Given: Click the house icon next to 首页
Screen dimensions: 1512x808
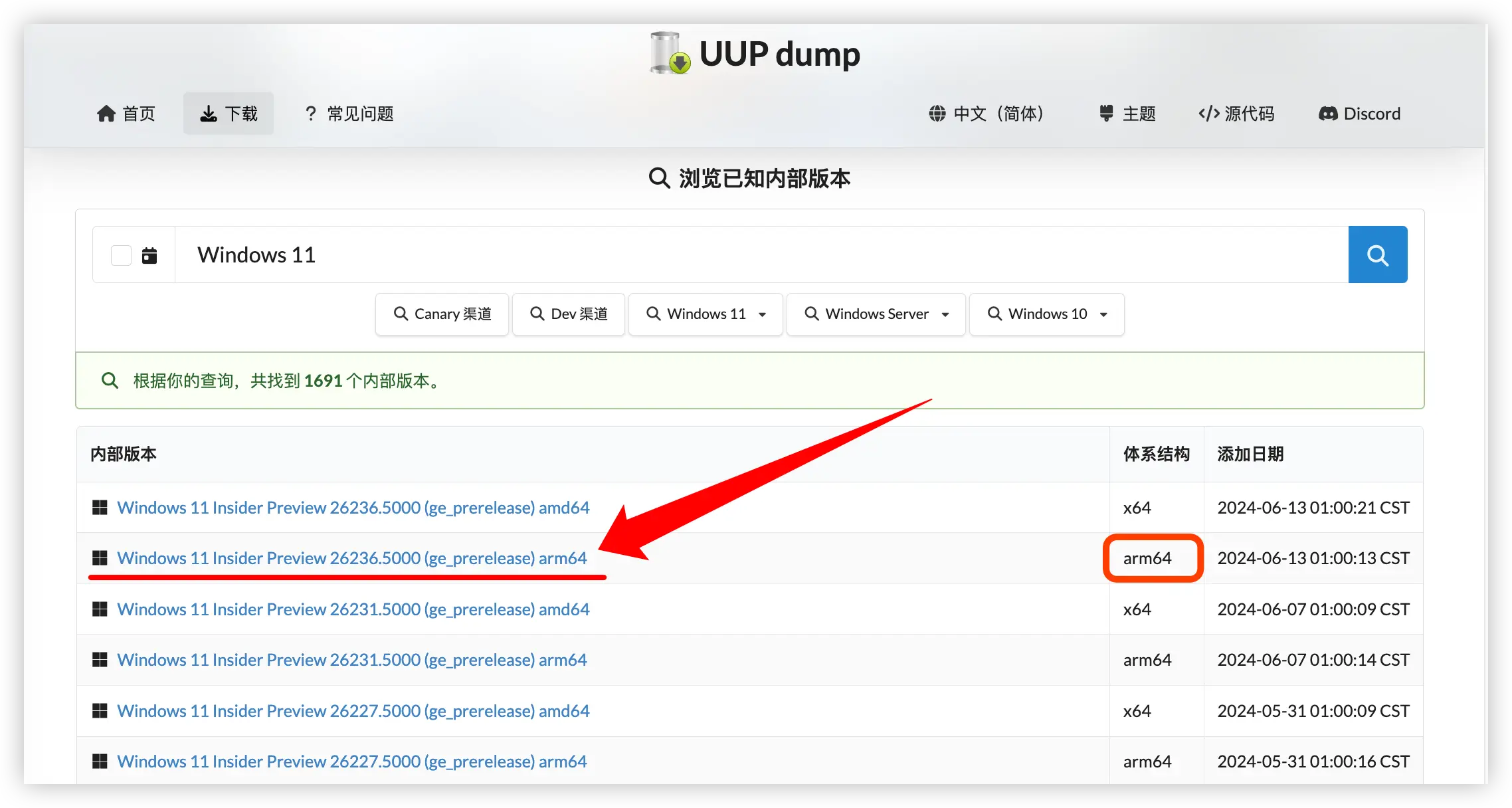Looking at the screenshot, I should click(x=106, y=114).
